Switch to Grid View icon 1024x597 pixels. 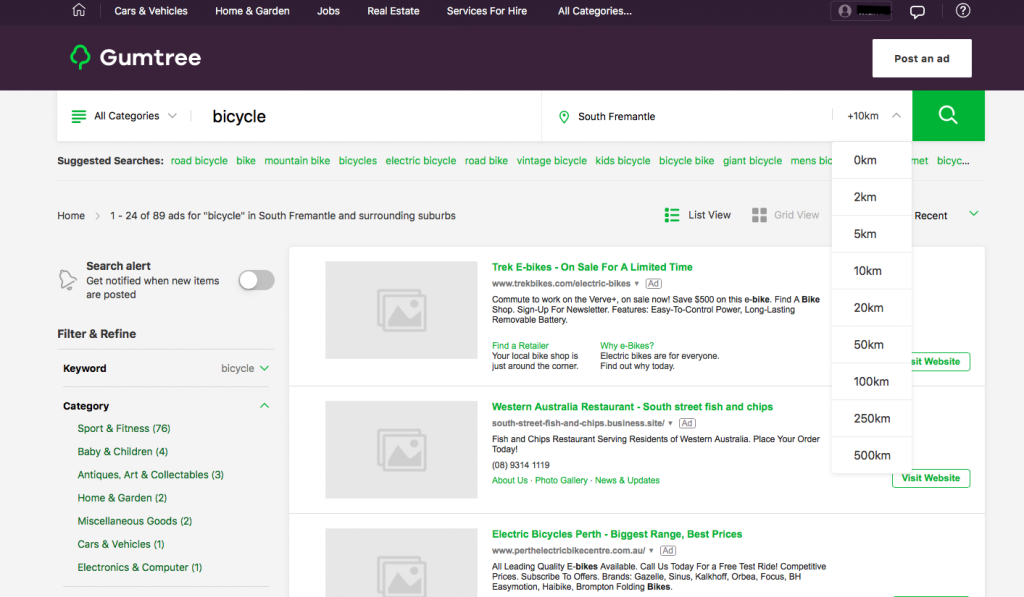[x=759, y=215]
